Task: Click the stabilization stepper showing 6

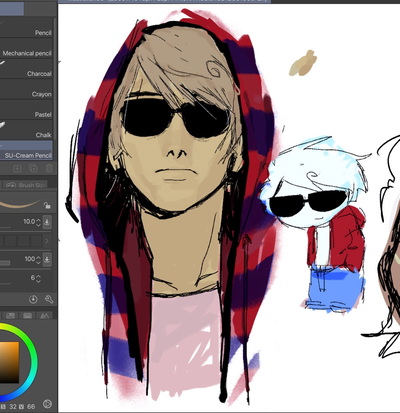Action: coord(38,278)
